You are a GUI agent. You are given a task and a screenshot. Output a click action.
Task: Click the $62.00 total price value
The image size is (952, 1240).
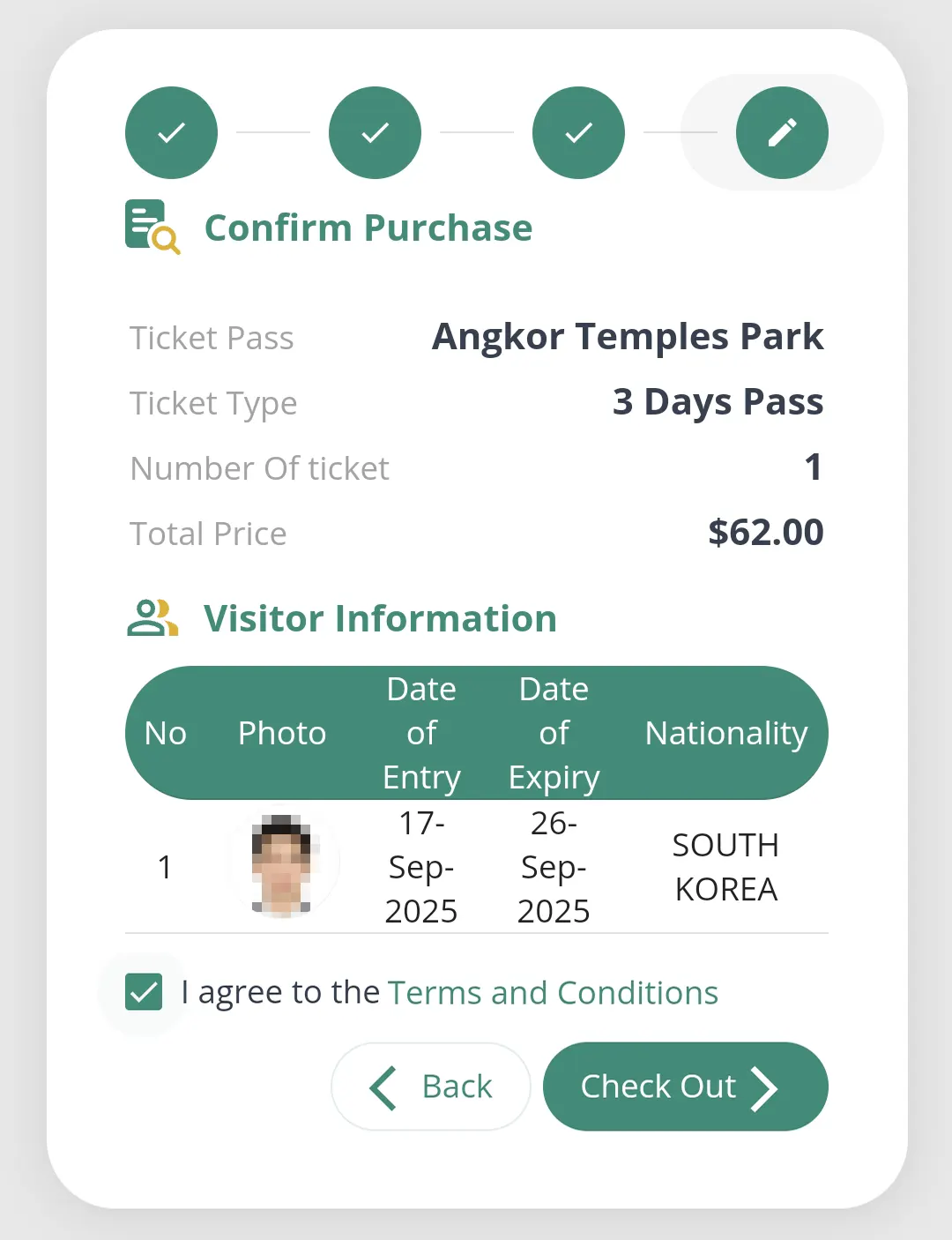tap(765, 533)
